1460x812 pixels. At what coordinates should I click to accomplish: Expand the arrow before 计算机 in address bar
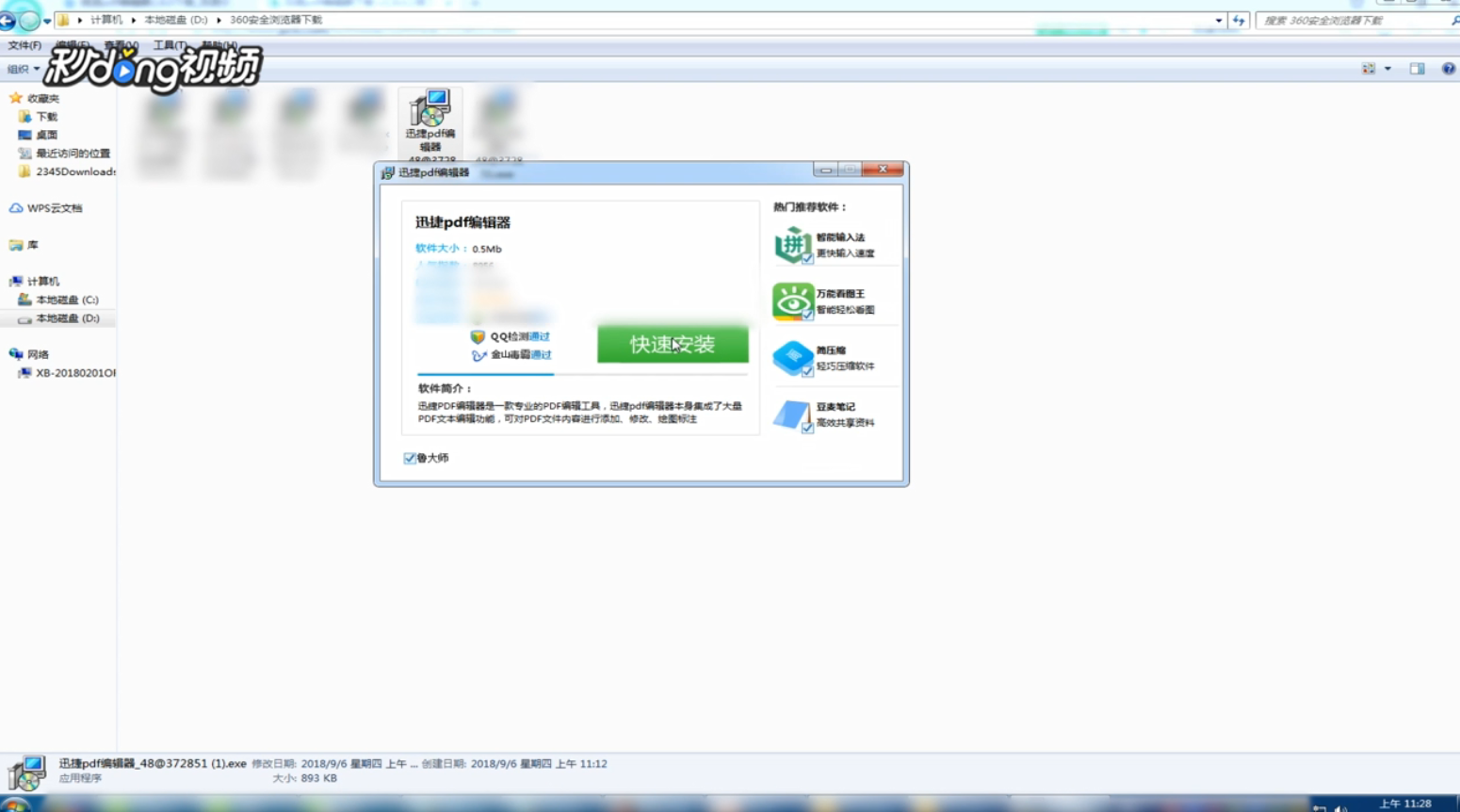(x=80, y=20)
